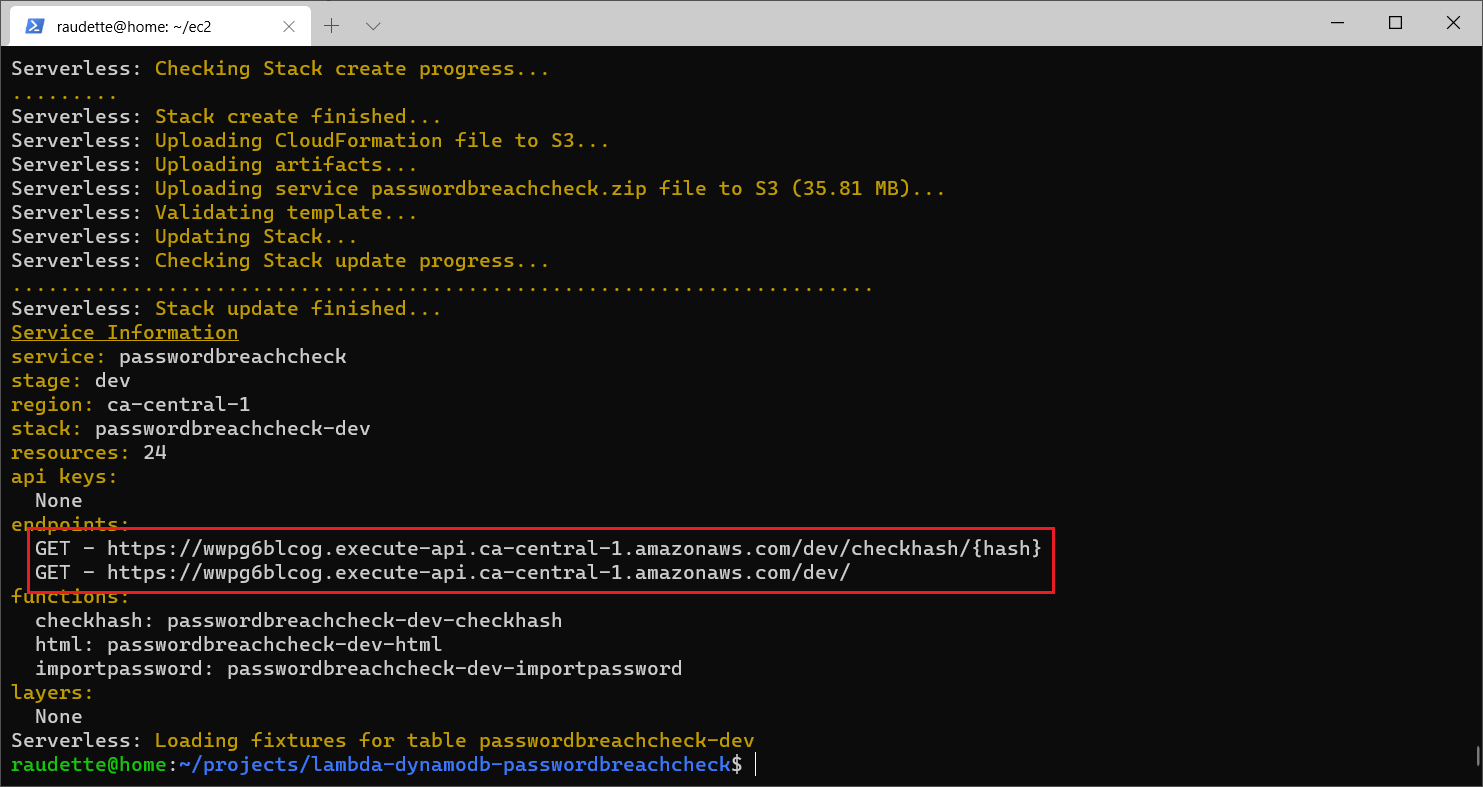Open the checkhash/{hash} endpoint URL

[x=574, y=549]
